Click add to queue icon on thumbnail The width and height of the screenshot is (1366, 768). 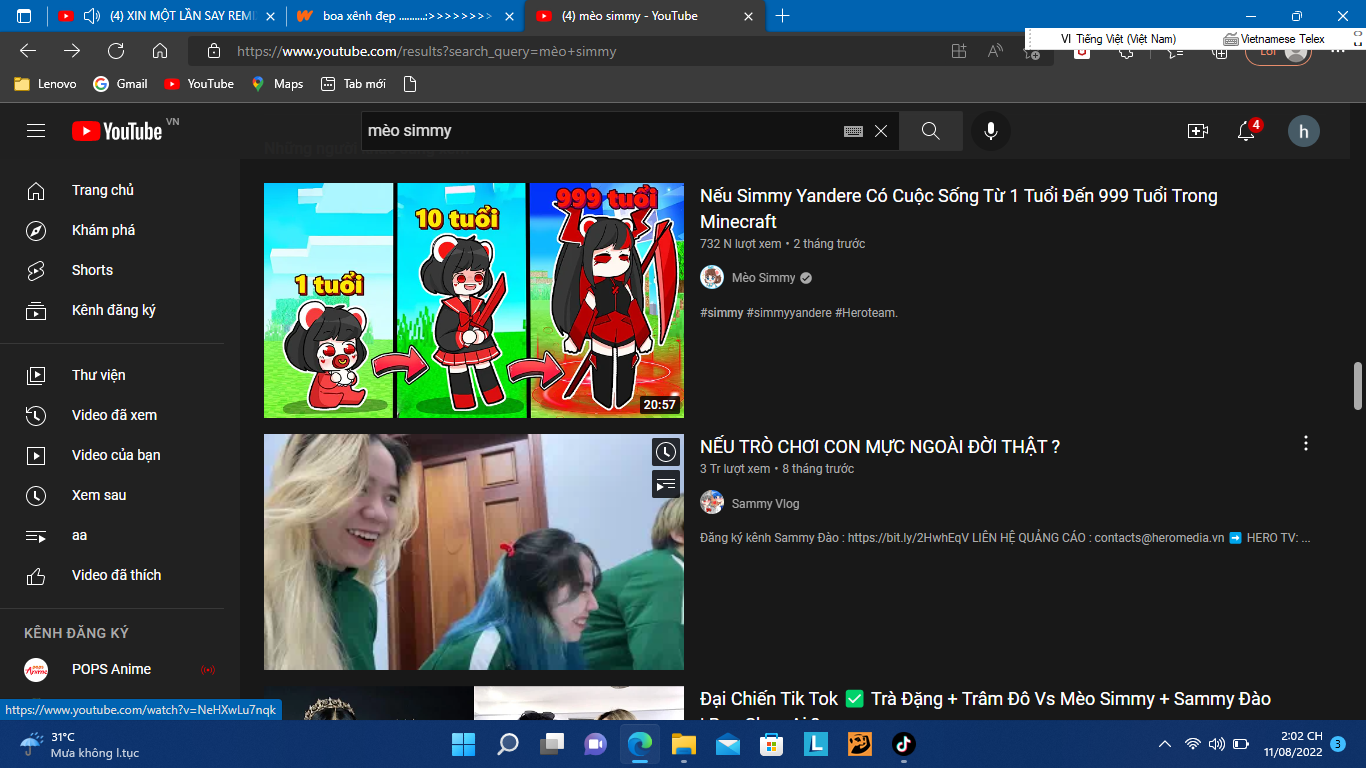666,485
